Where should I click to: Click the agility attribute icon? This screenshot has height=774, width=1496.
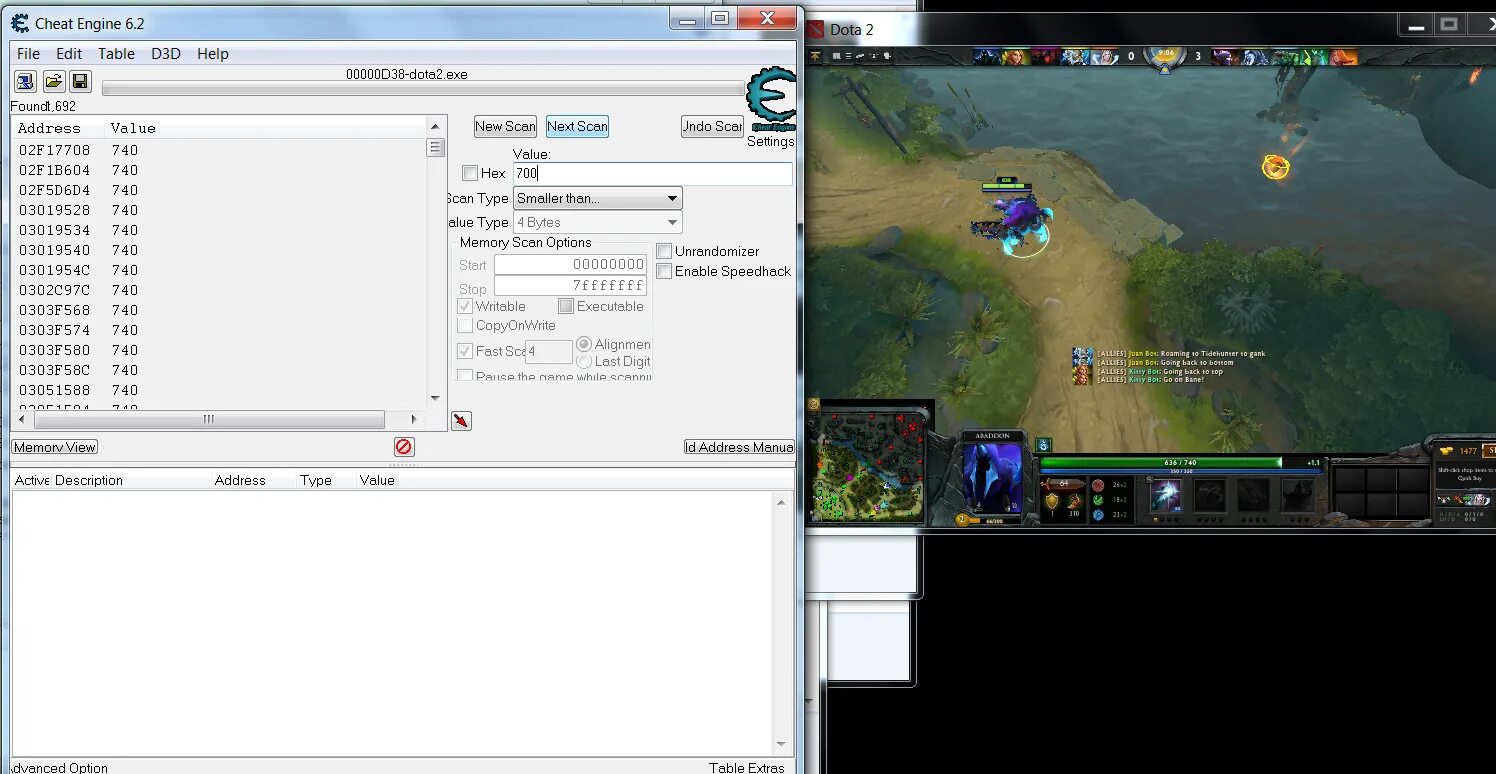(x=1098, y=500)
